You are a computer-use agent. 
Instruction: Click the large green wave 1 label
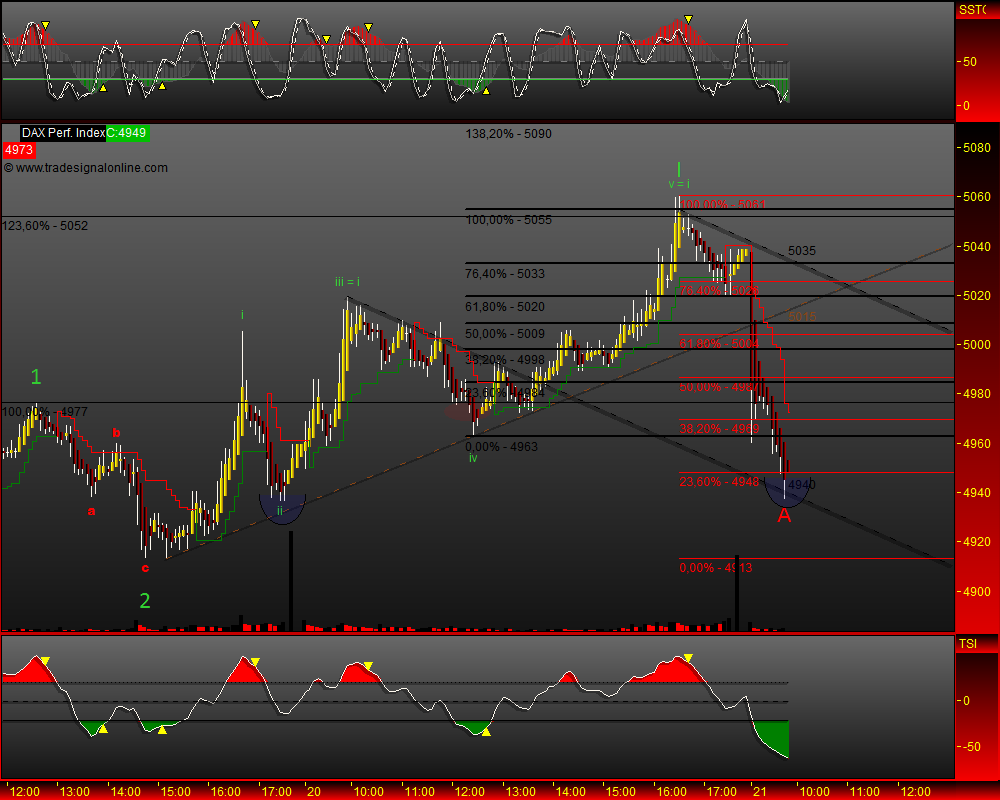coord(36,377)
